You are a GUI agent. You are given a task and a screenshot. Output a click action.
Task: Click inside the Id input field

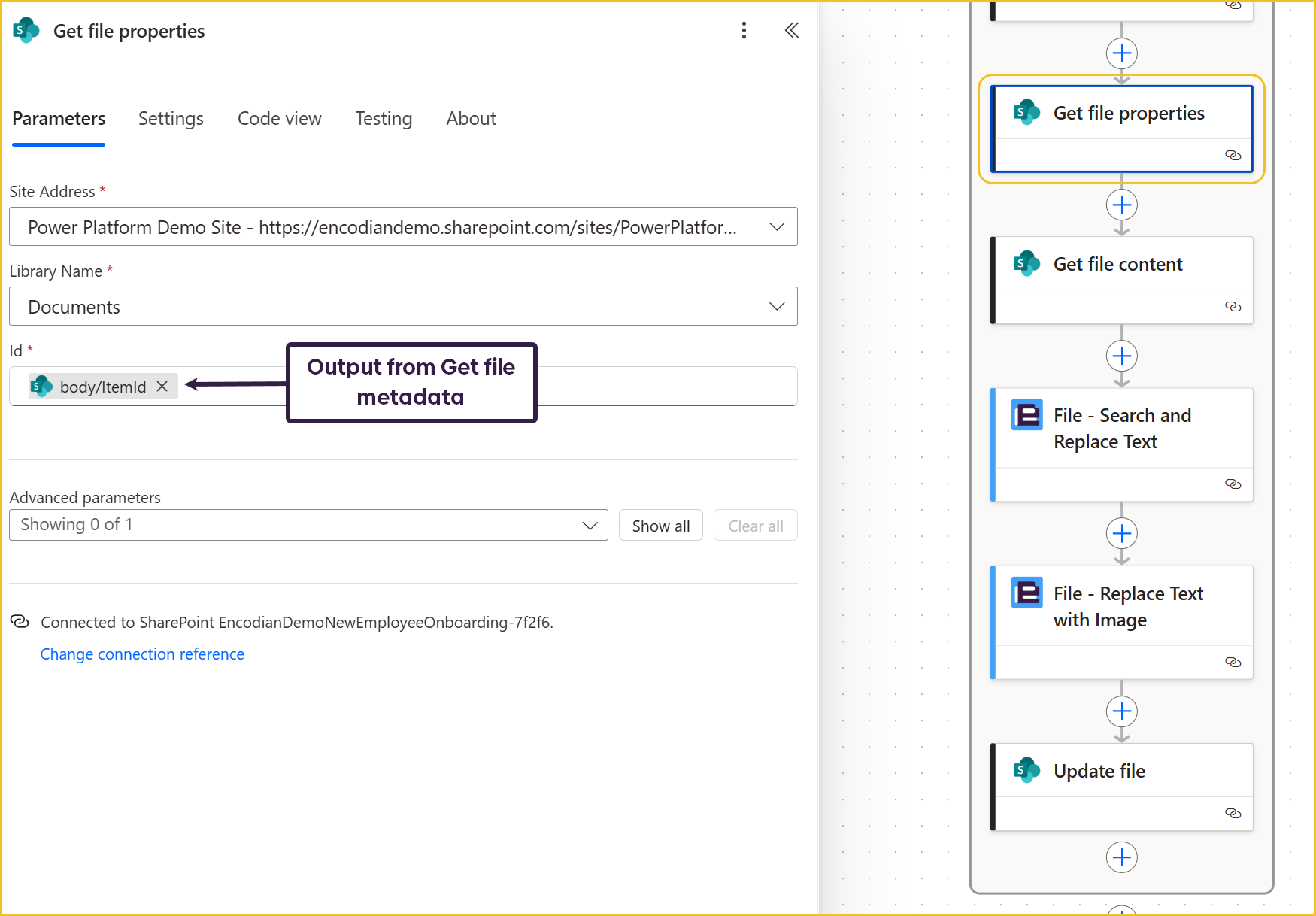click(x=662, y=387)
